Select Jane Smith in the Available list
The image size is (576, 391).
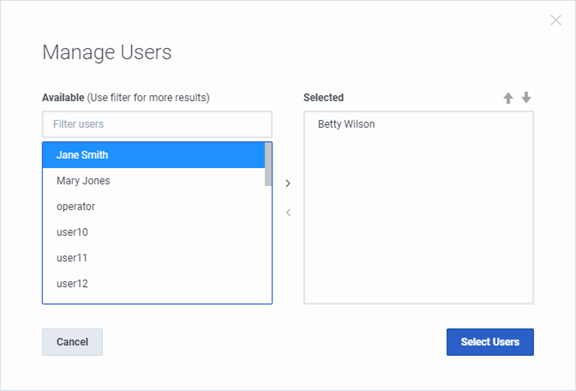(x=154, y=155)
